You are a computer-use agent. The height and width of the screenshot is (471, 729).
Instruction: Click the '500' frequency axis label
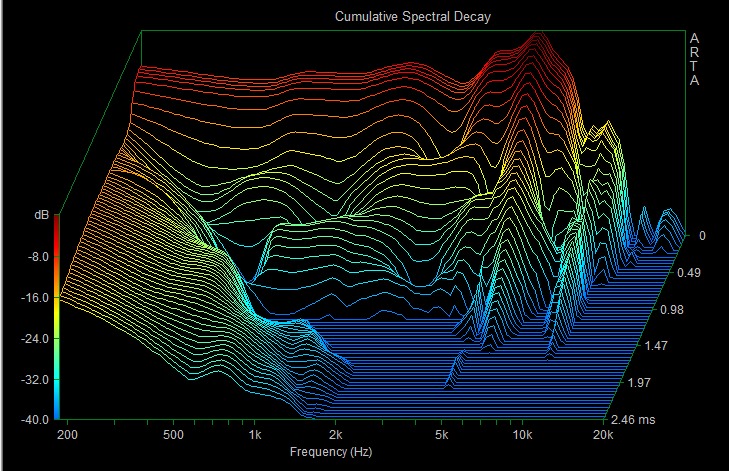coord(173,435)
